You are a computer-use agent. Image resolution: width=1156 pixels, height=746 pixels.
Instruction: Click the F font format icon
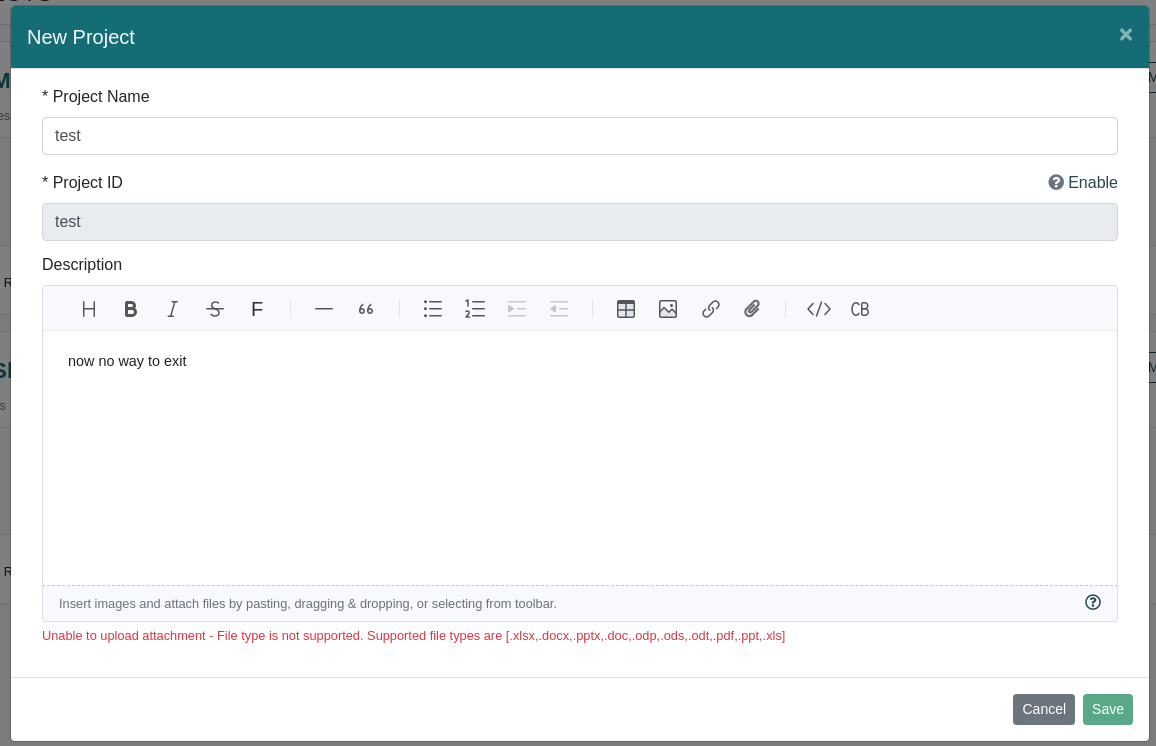coord(257,309)
